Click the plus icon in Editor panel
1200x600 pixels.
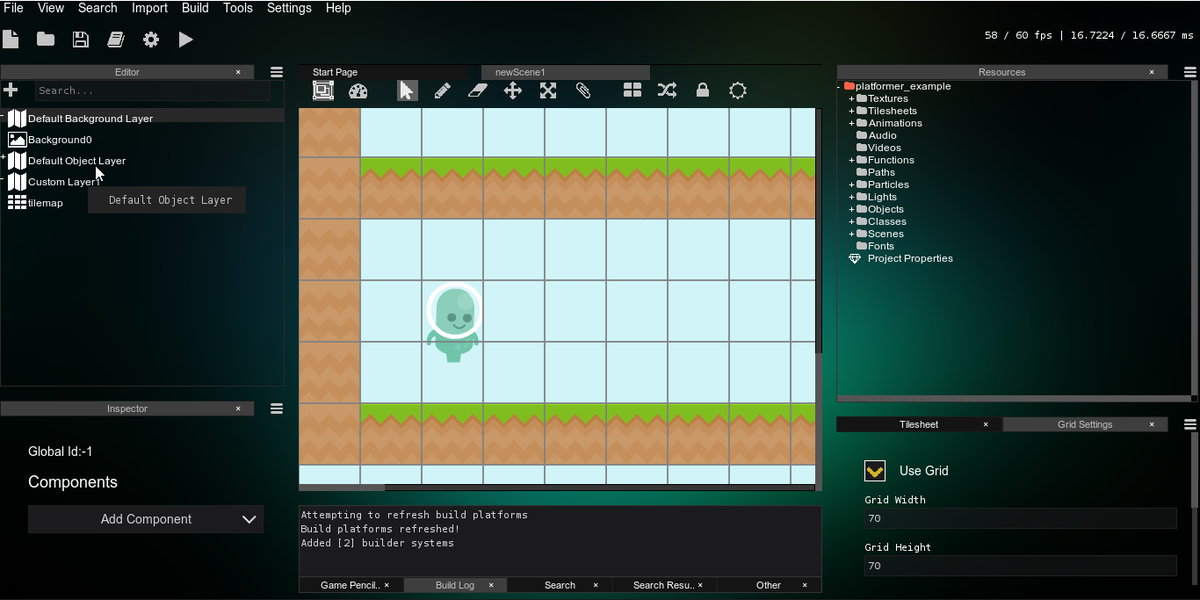(12, 90)
